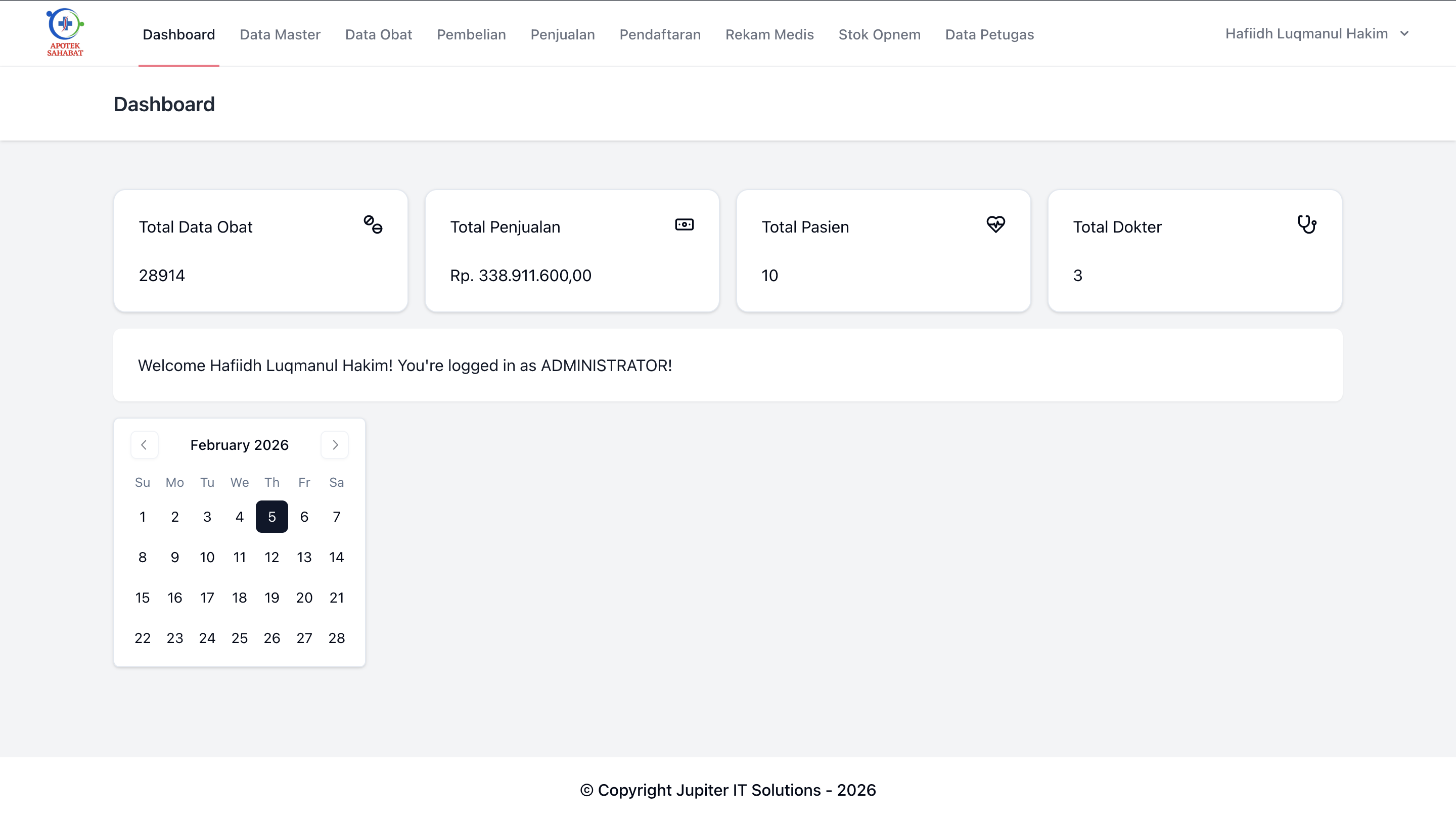Go to previous month in calendar
The width and height of the screenshot is (1456, 822).
point(144,445)
